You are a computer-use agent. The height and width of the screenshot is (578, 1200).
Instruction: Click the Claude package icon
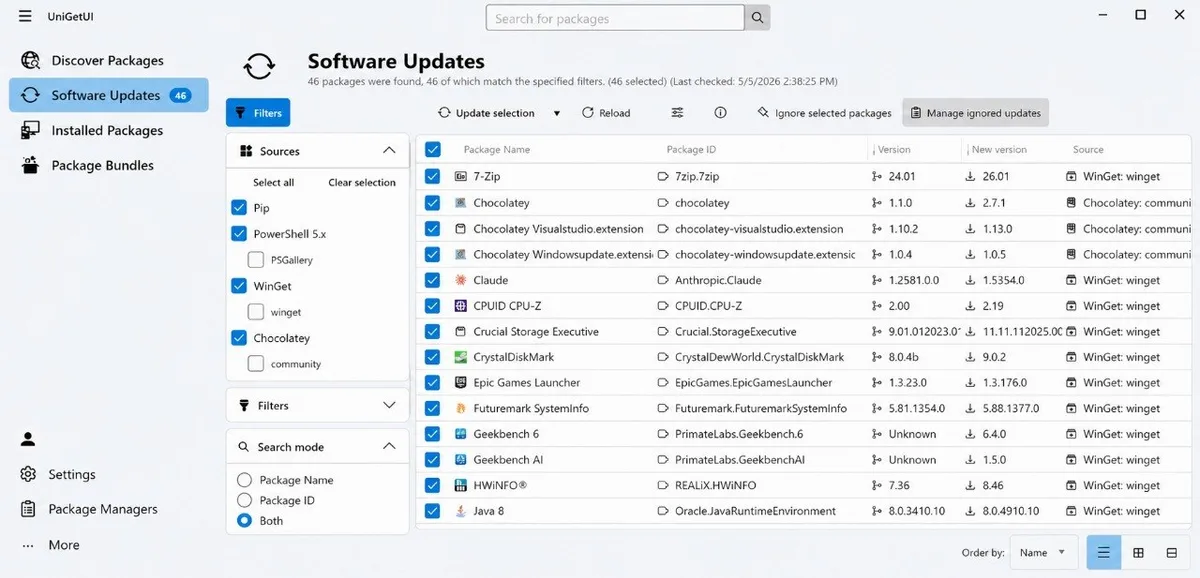click(461, 280)
